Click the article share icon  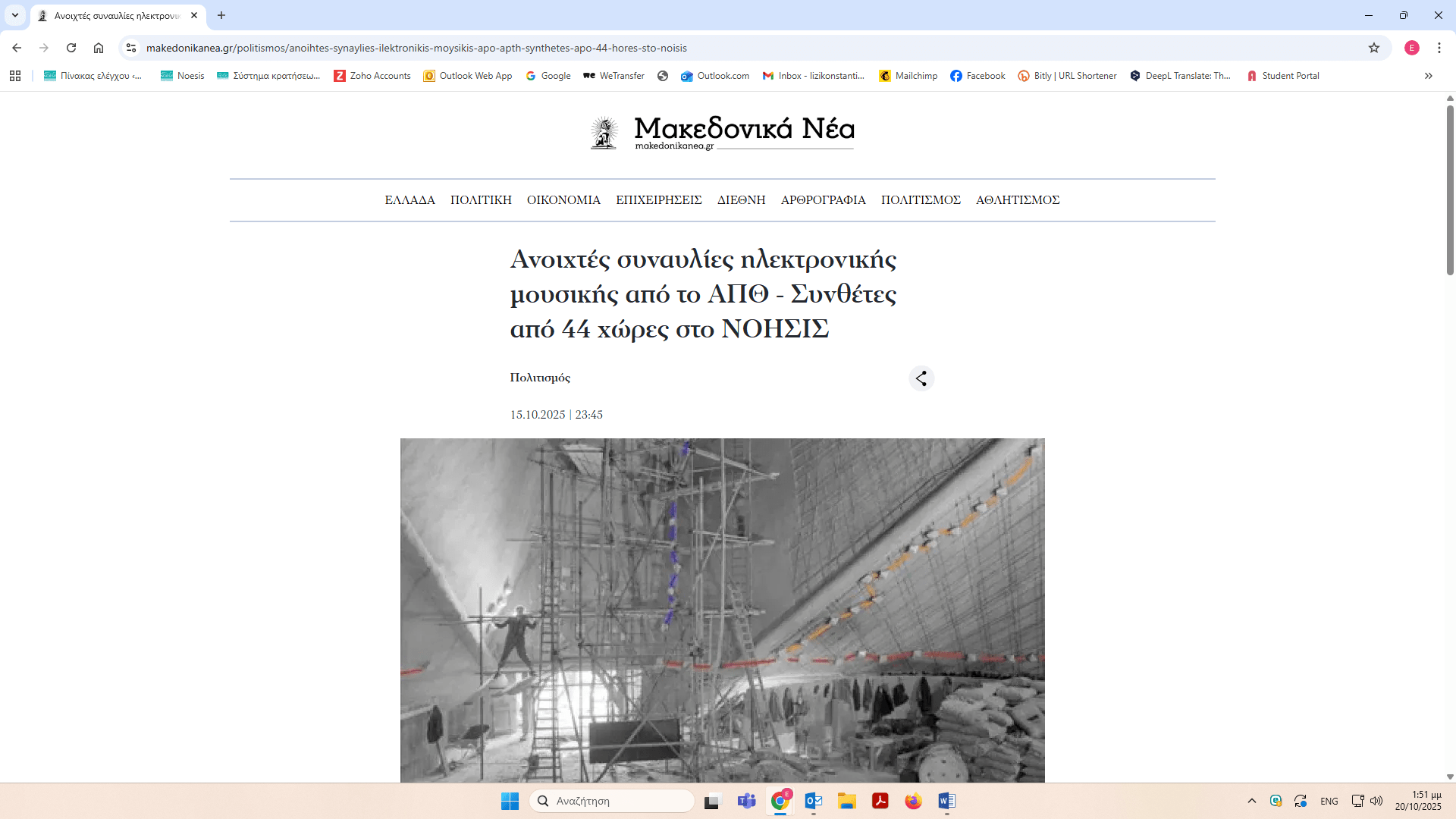click(x=921, y=378)
